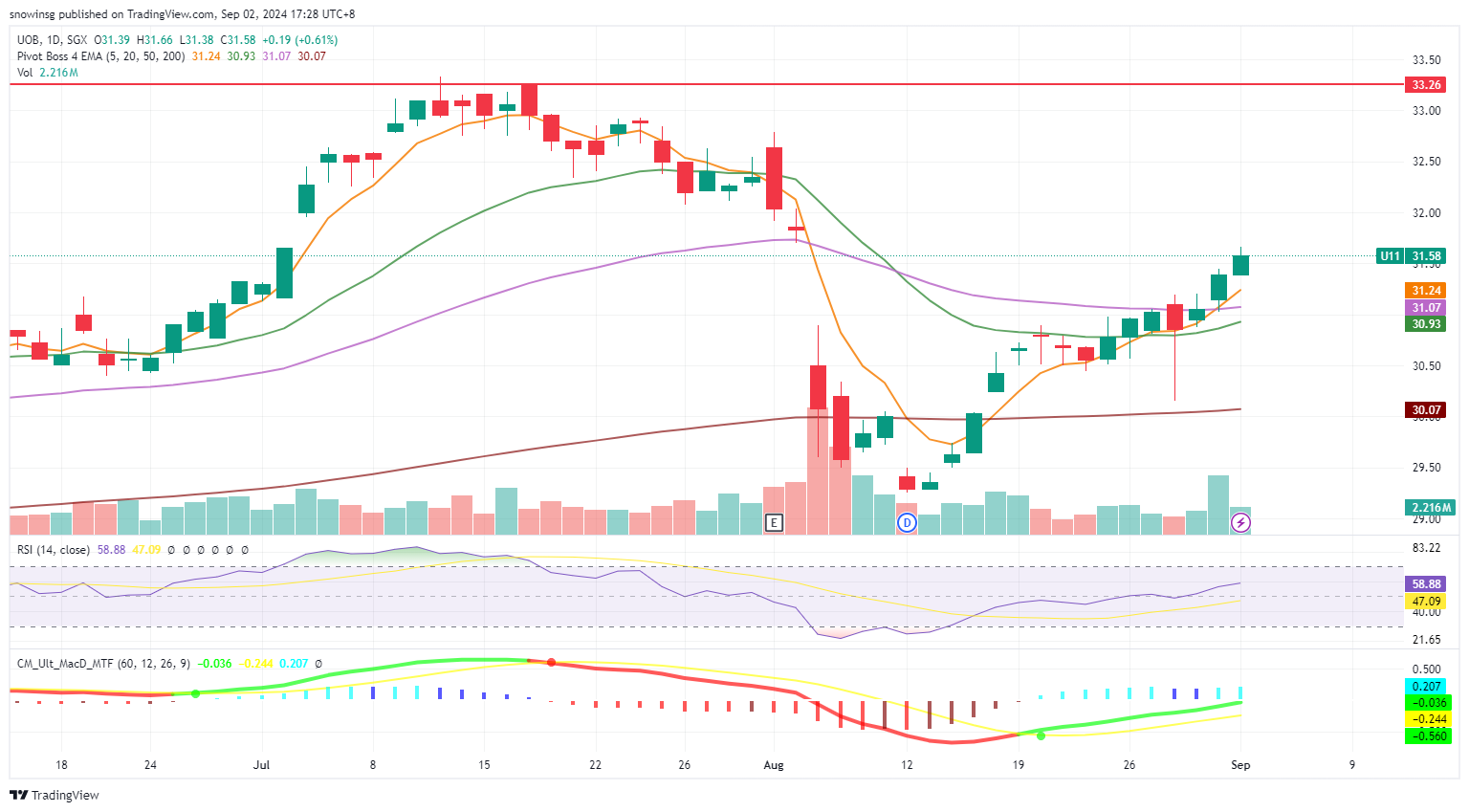Click the 'Aug' date axis label
The height and width of the screenshot is (812, 1469).
pos(774,765)
